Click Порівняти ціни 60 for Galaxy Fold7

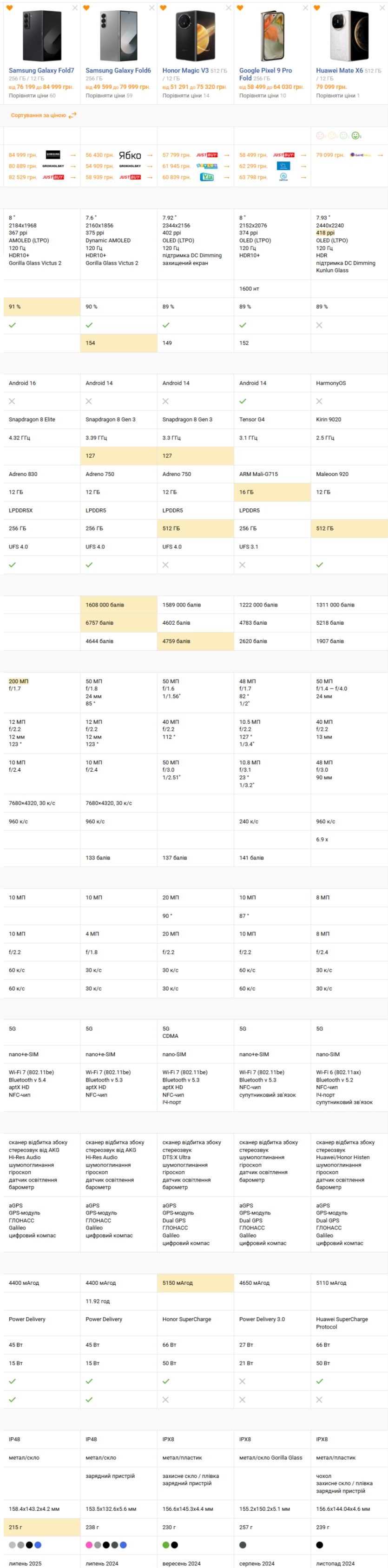(x=32, y=95)
